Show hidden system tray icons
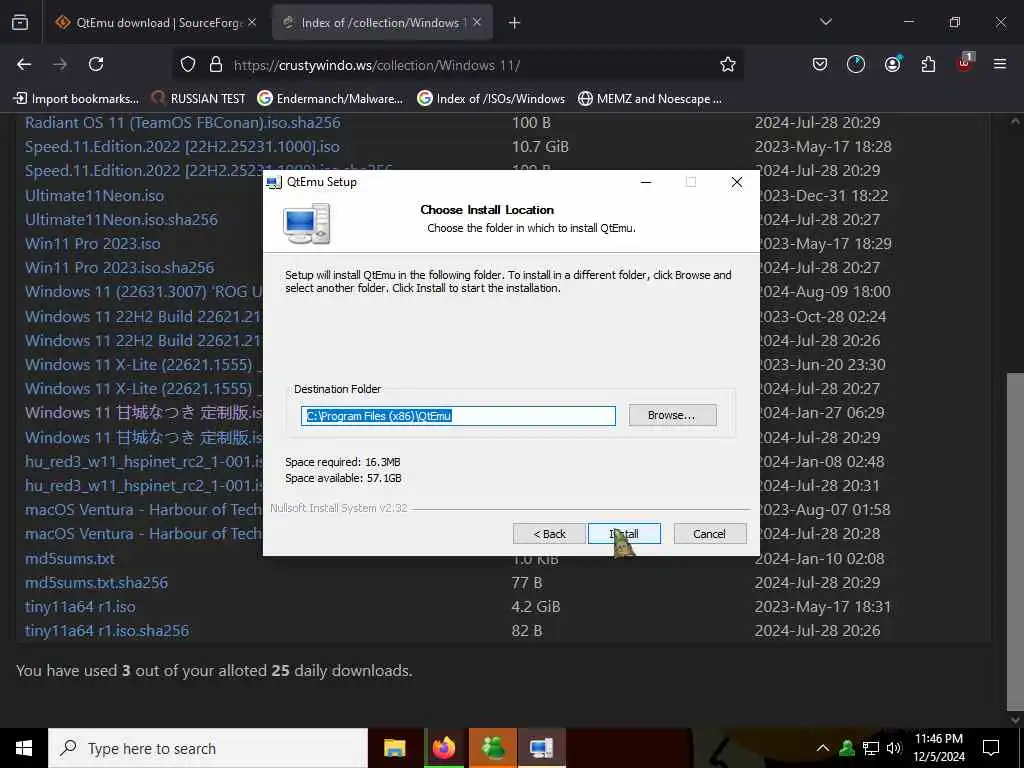 pos(823,748)
